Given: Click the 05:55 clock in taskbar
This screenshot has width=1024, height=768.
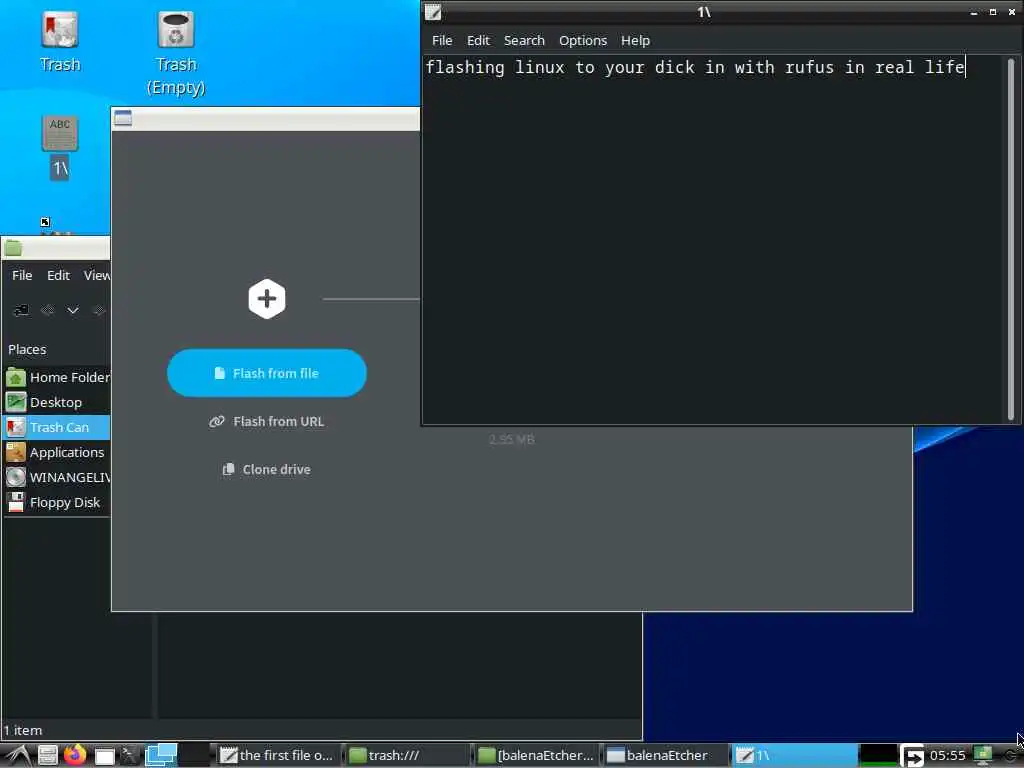Looking at the screenshot, I should [948, 756].
